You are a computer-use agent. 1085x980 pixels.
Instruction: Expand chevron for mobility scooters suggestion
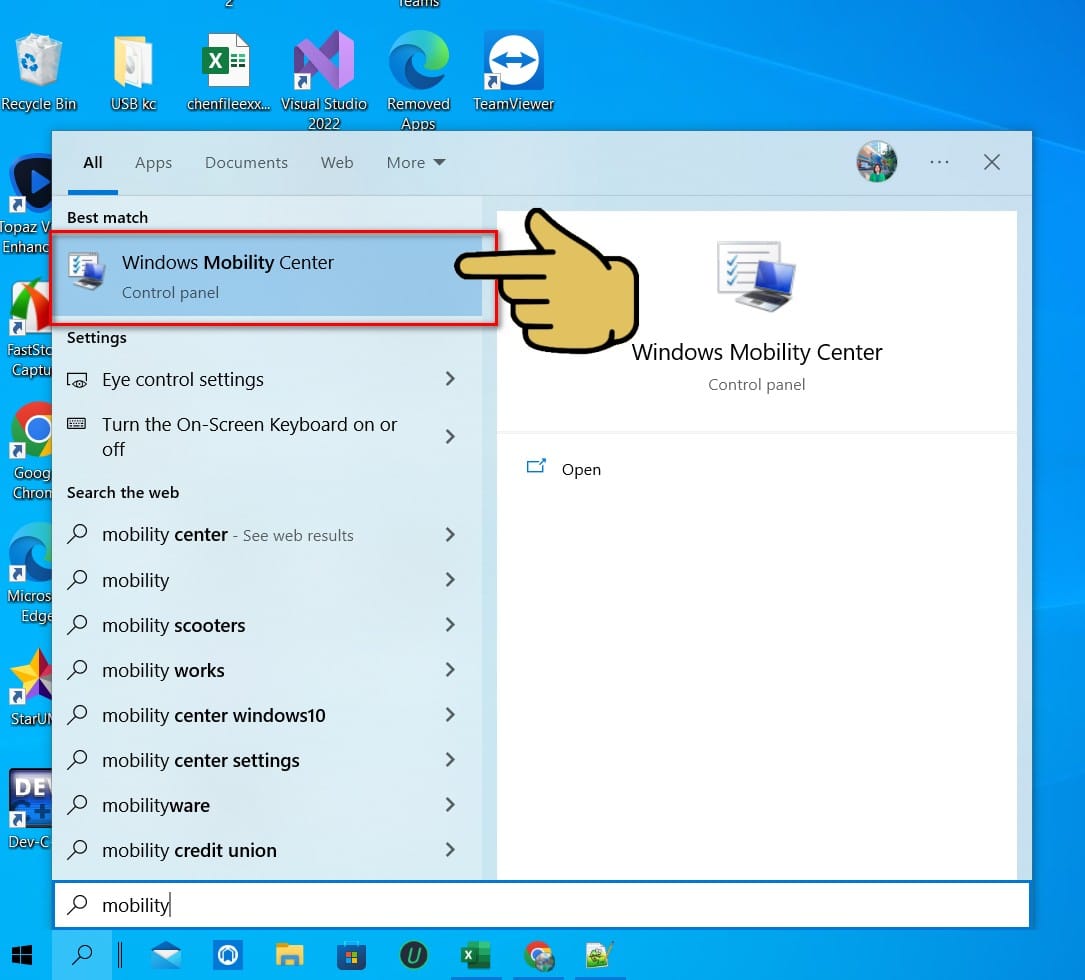click(450, 625)
